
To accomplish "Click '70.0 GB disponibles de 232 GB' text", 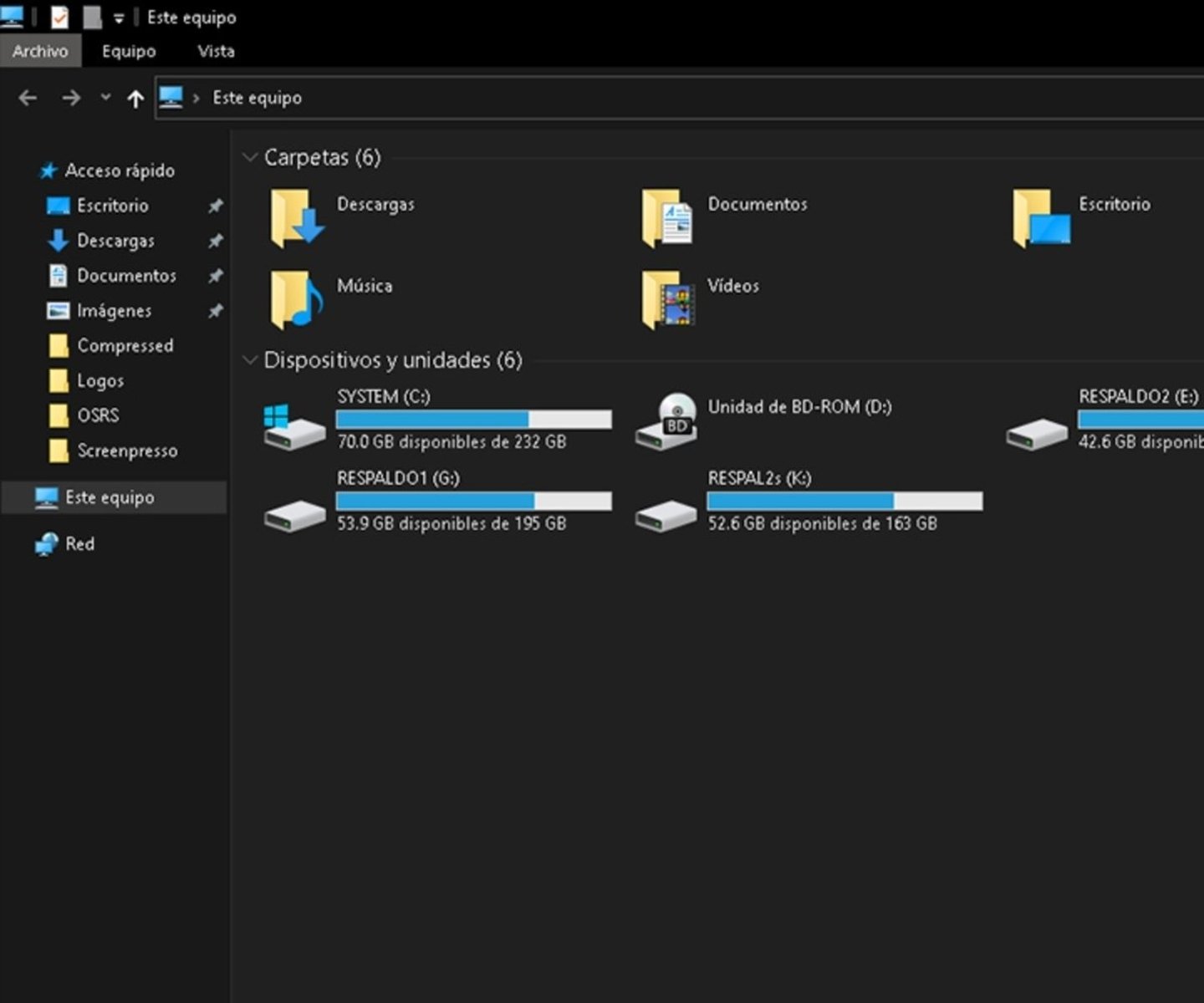I will pos(451,441).
